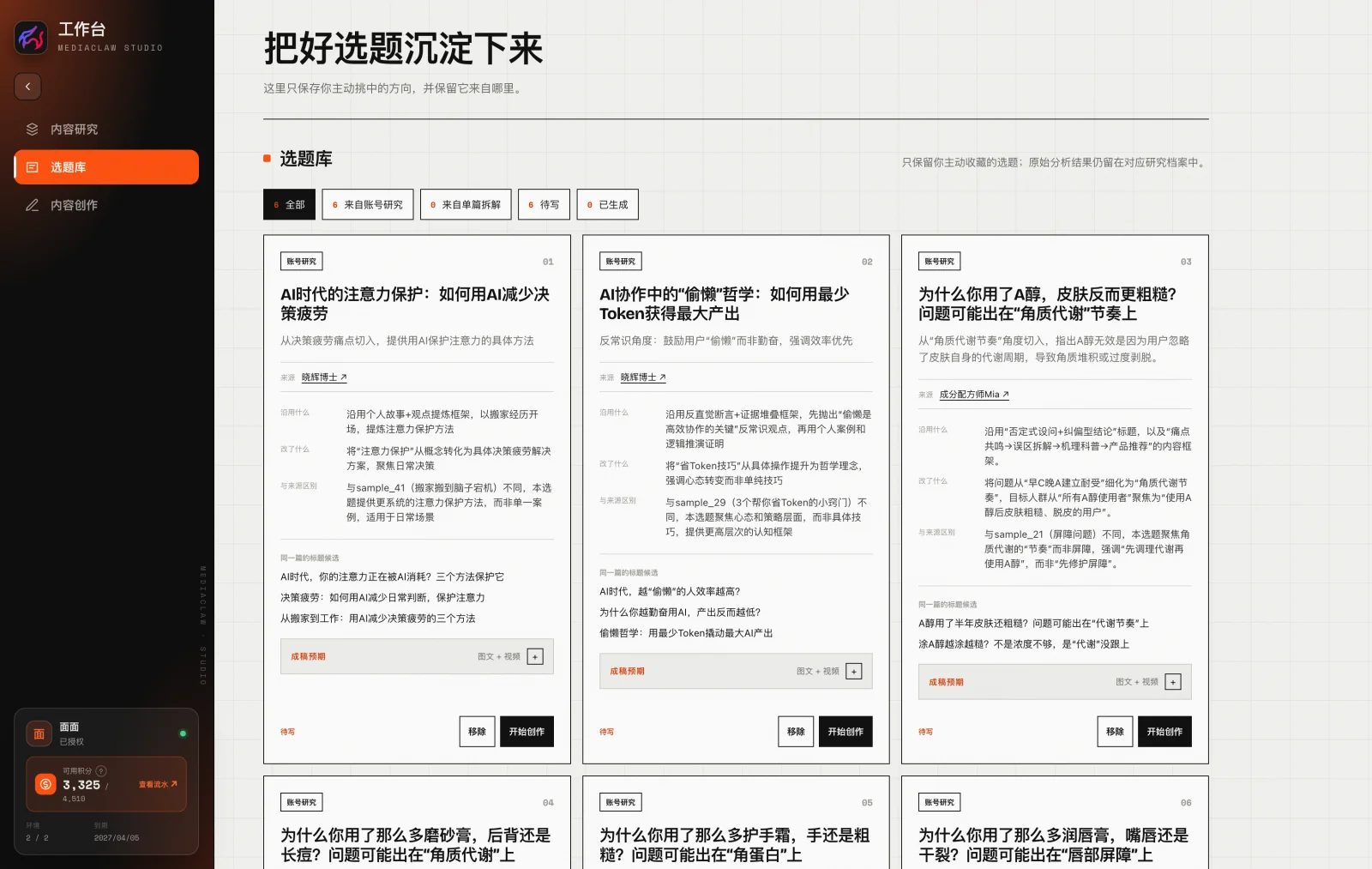Open the 查看流水 link
Image resolution: width=1372 pixels, height=869 pixels.
click(x=158, y=784)
